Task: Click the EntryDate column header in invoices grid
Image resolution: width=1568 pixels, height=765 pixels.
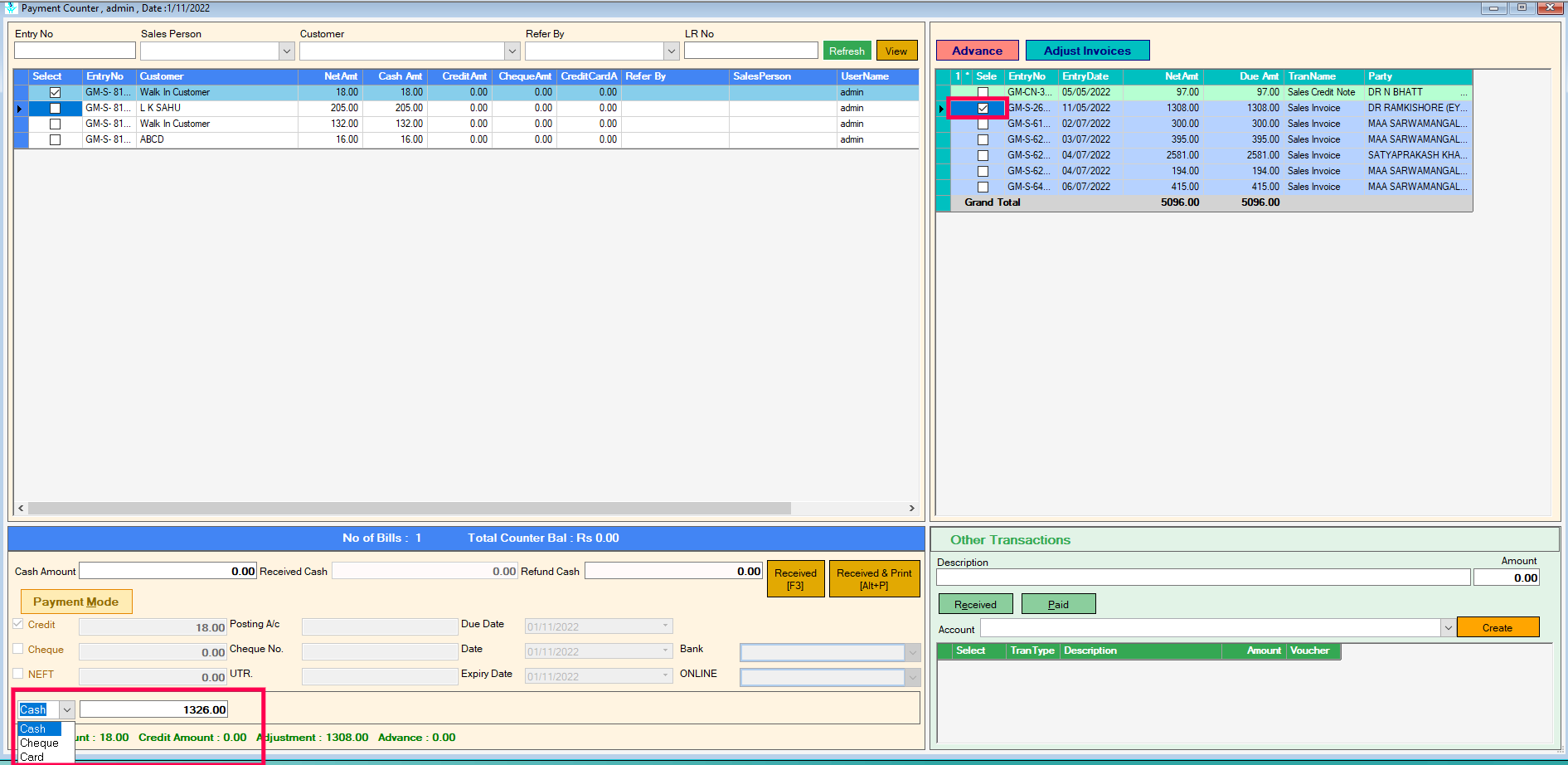Action: [x=1090, y=76]
